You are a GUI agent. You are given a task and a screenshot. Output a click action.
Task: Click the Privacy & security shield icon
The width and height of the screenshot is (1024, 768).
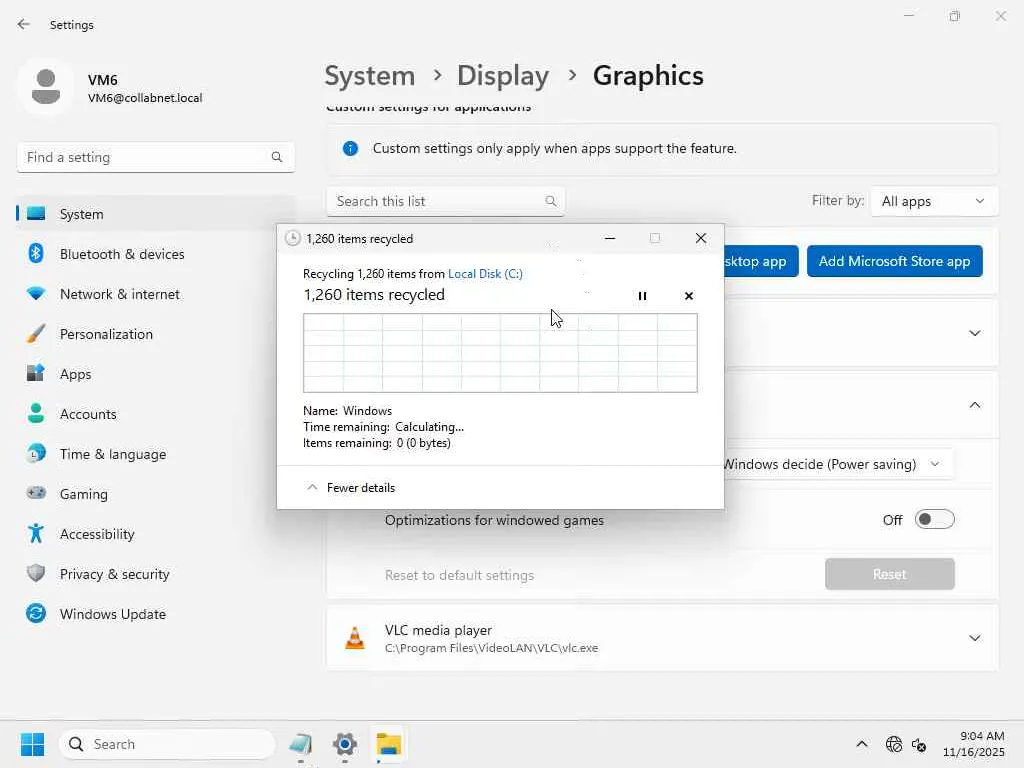point(36,573)
